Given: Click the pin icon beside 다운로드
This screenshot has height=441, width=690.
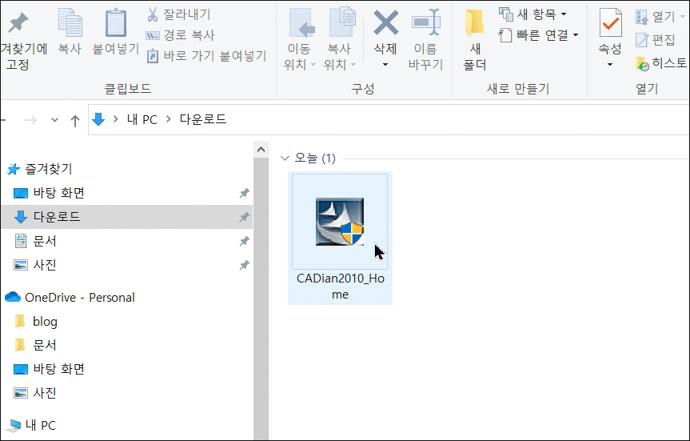Looking at the screenshot, I should [244, 217].
